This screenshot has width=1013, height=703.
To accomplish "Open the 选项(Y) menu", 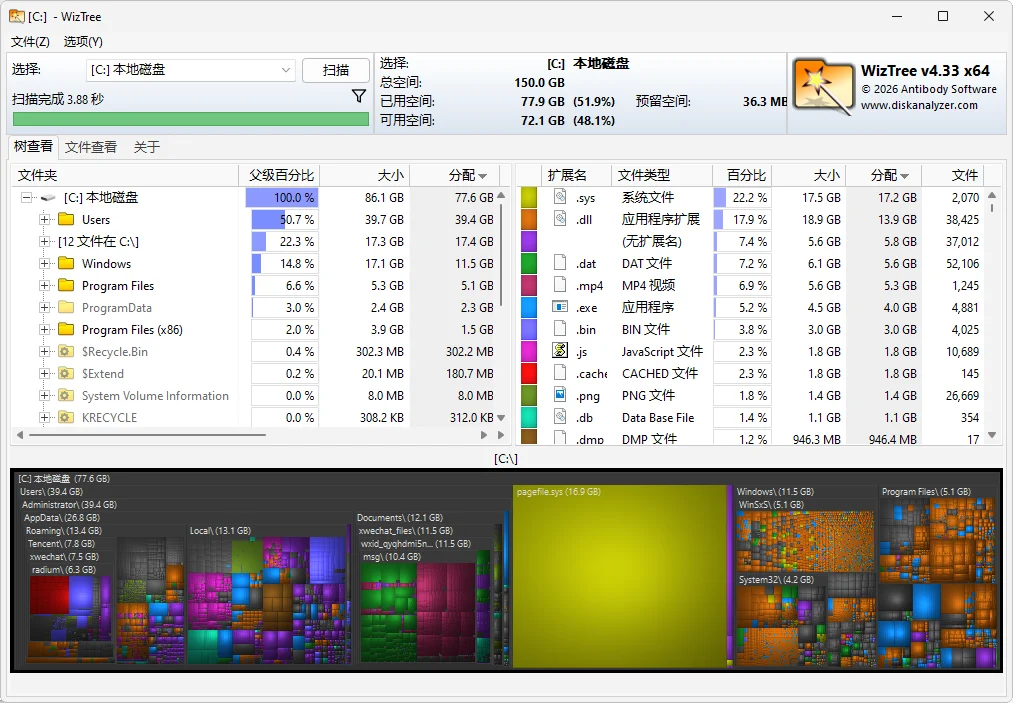I will pos(83,42).
